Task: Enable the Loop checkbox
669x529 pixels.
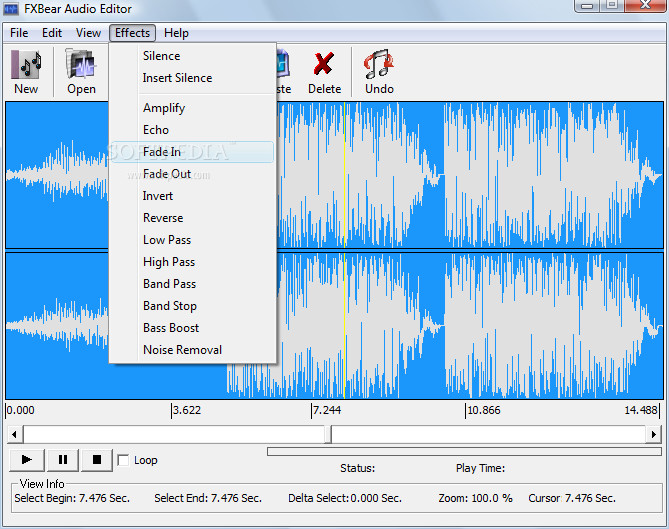Action: pos(123,460)
